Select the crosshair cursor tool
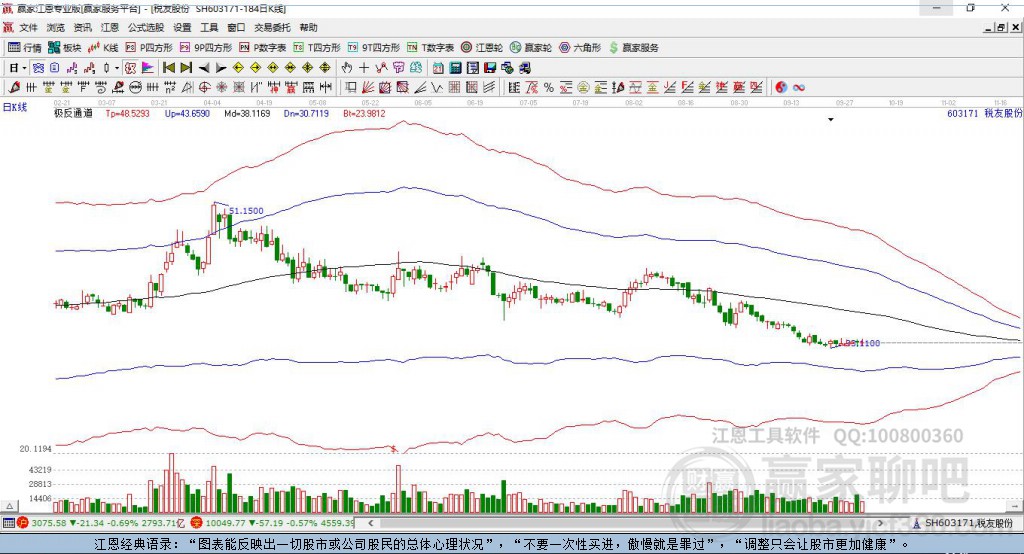The height and width of the screenshot is (554, 1024). [x=364, y=68]
